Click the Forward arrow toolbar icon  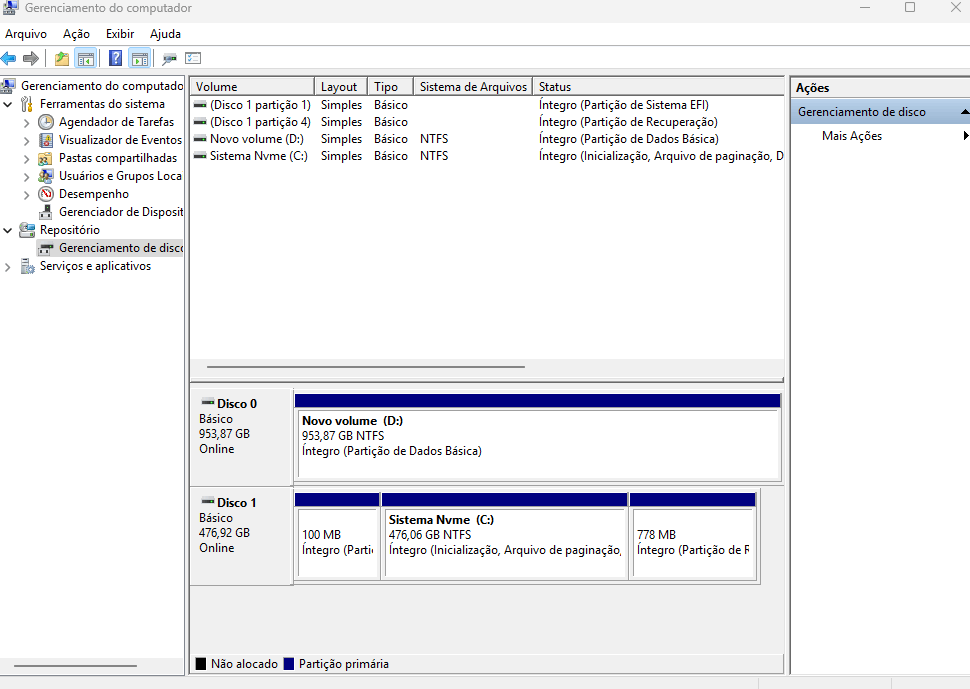click(30, 59)
